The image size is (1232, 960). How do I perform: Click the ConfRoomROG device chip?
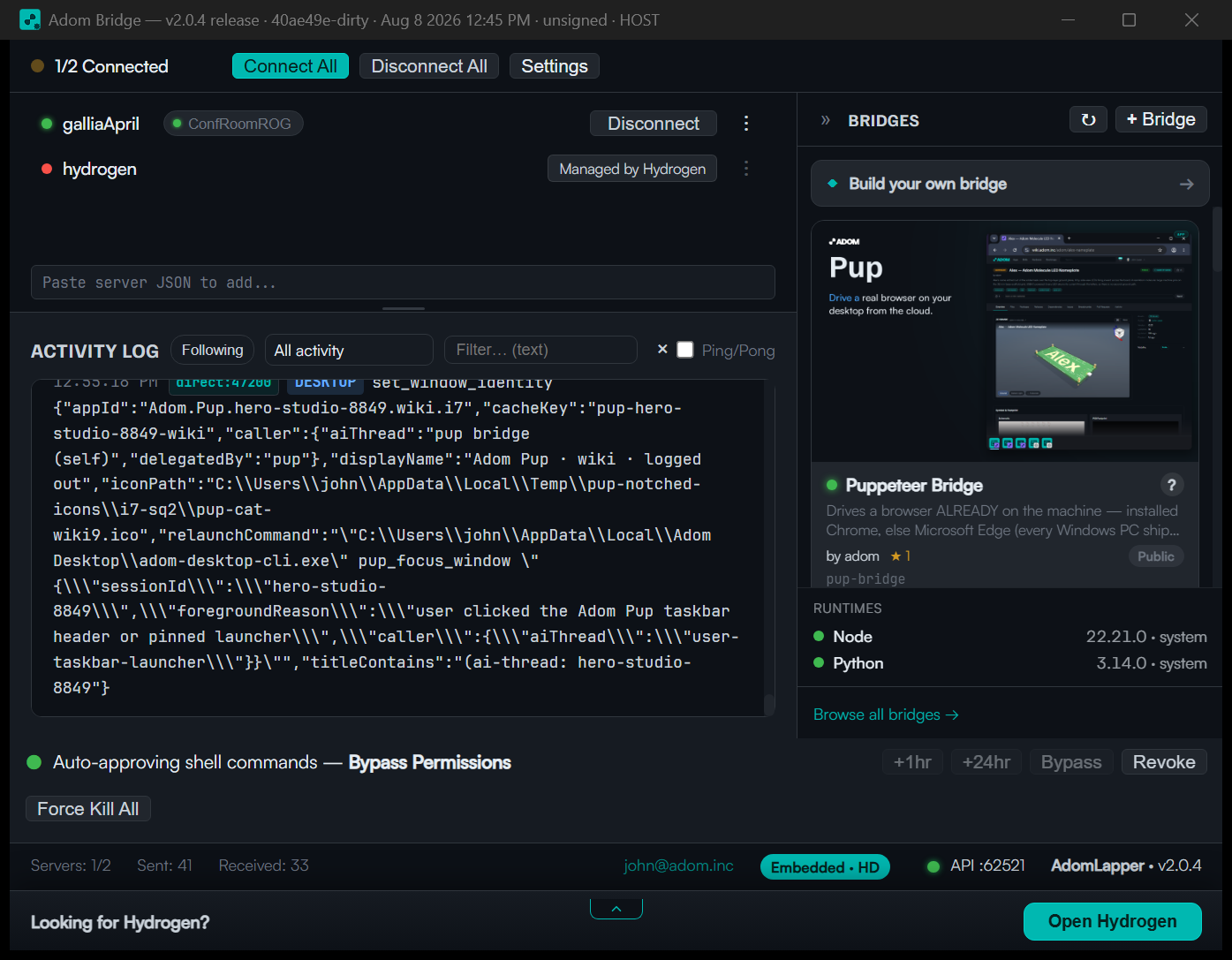click(233, 124)
